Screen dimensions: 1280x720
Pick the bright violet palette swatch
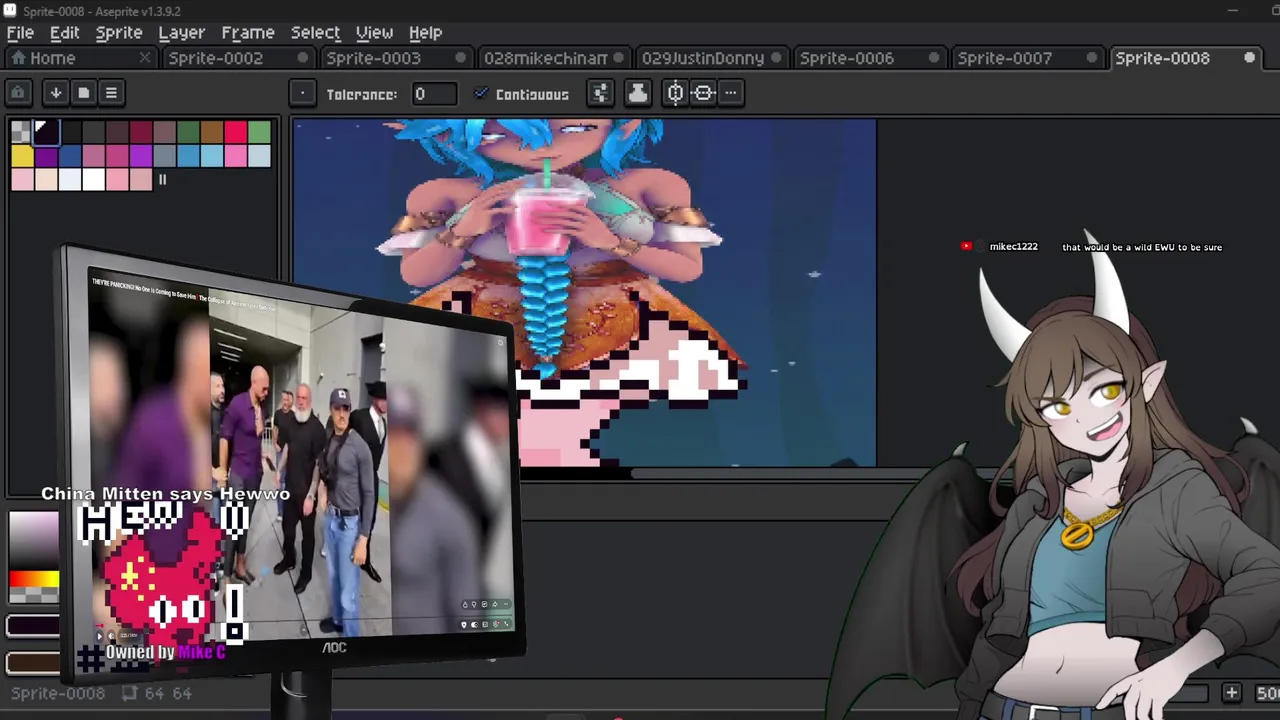point(141,156)
